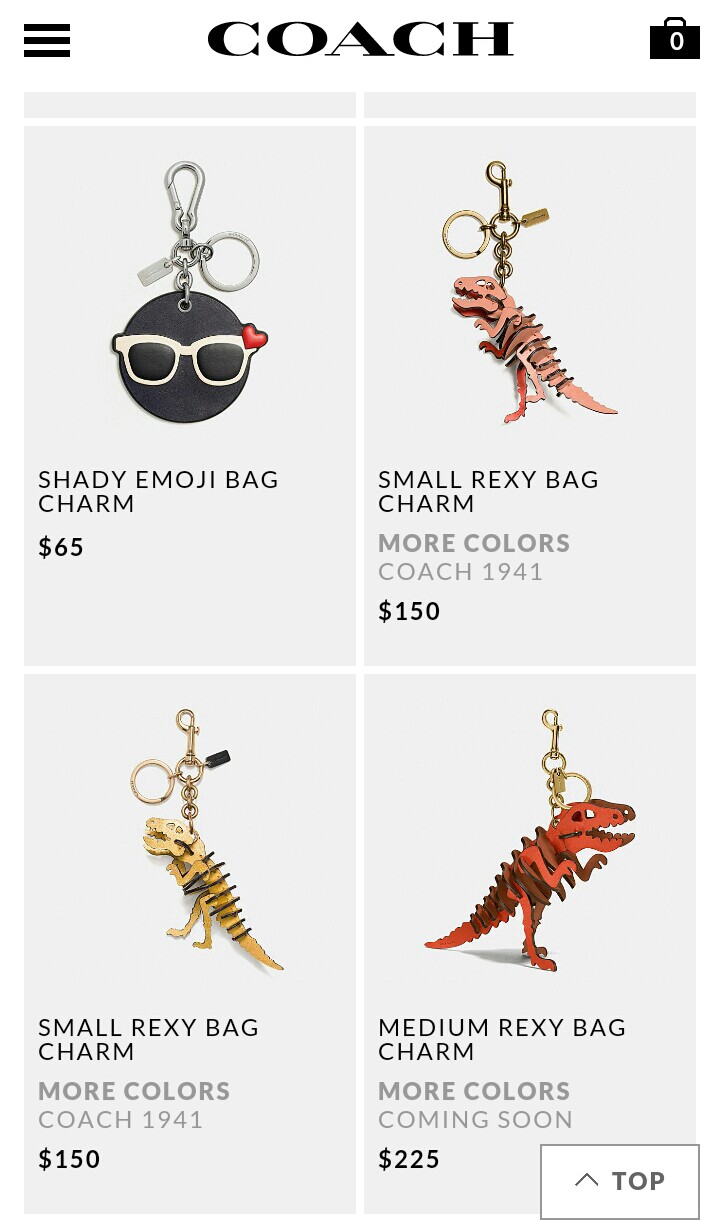
Task: Open yellow Small Rexy Bag Charm title
Action: (x=149, y=1039)
